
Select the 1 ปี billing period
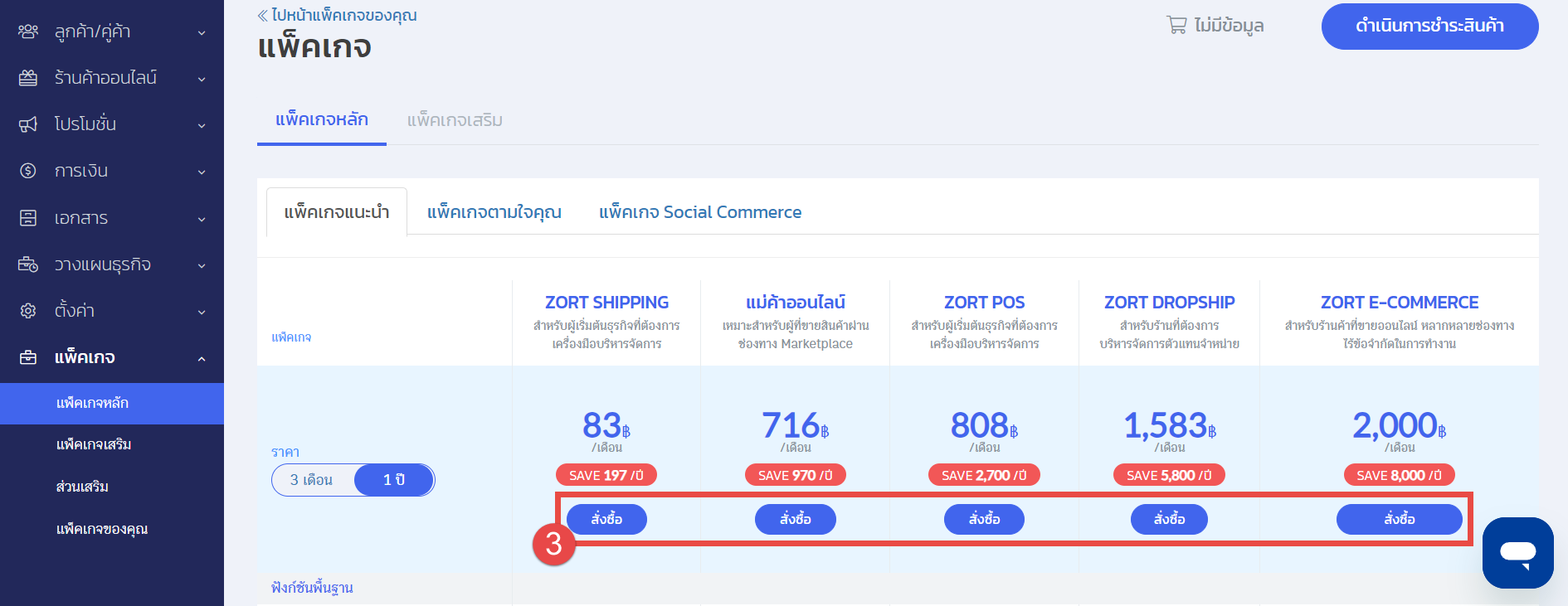(x=394, y=480)
